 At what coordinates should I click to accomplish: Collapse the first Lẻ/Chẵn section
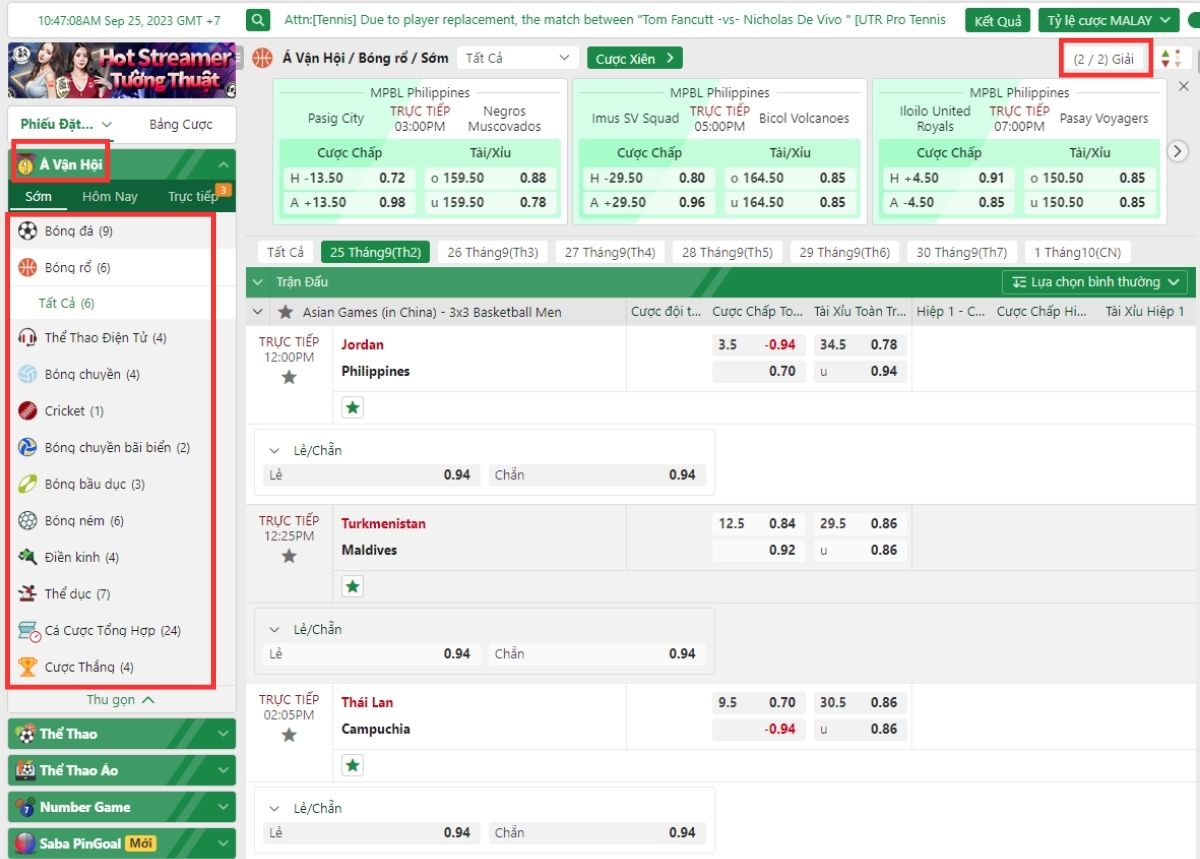[x=274, y=450]
